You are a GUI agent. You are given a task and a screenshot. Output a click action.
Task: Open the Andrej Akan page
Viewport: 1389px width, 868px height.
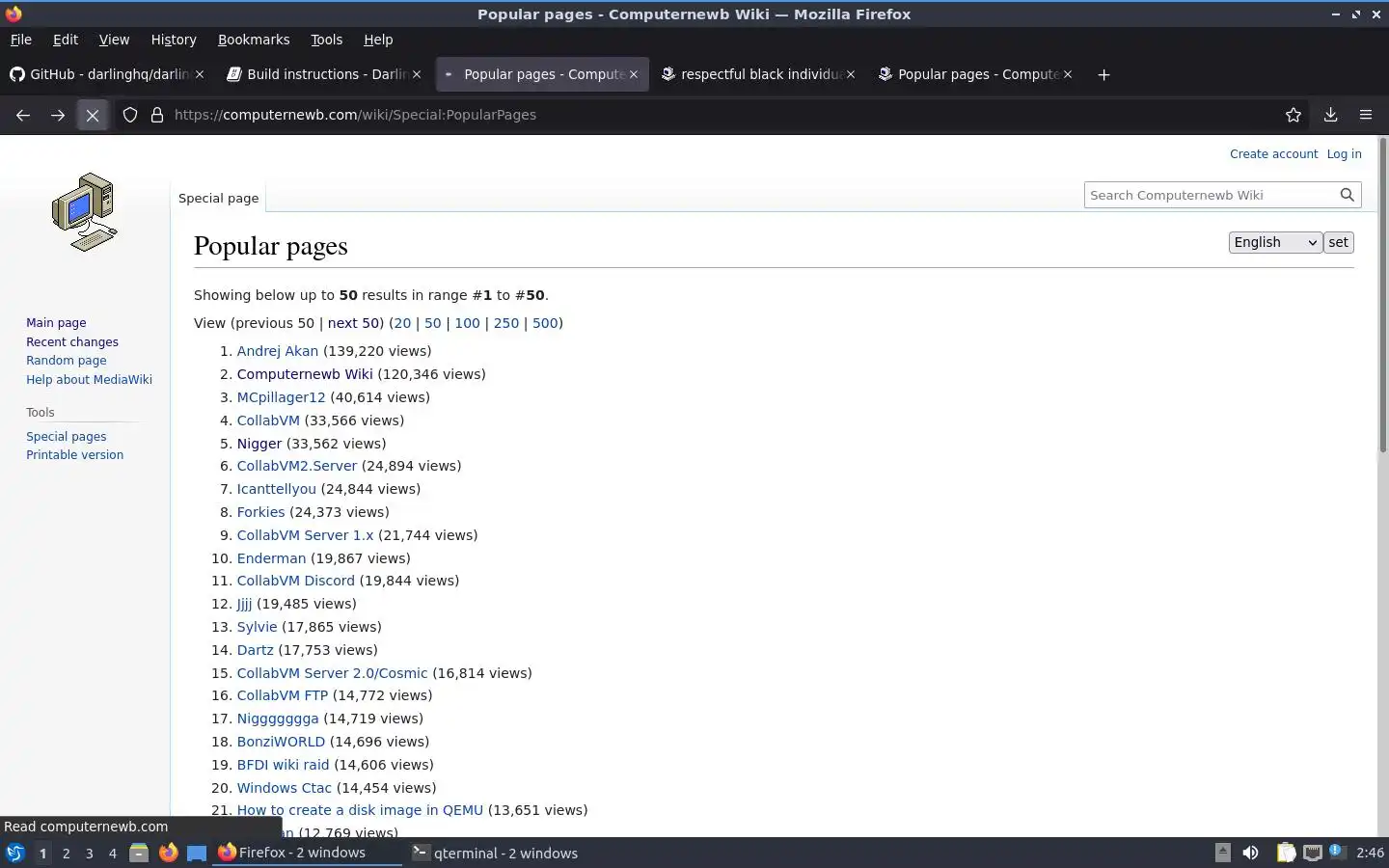tap(278, 351)
